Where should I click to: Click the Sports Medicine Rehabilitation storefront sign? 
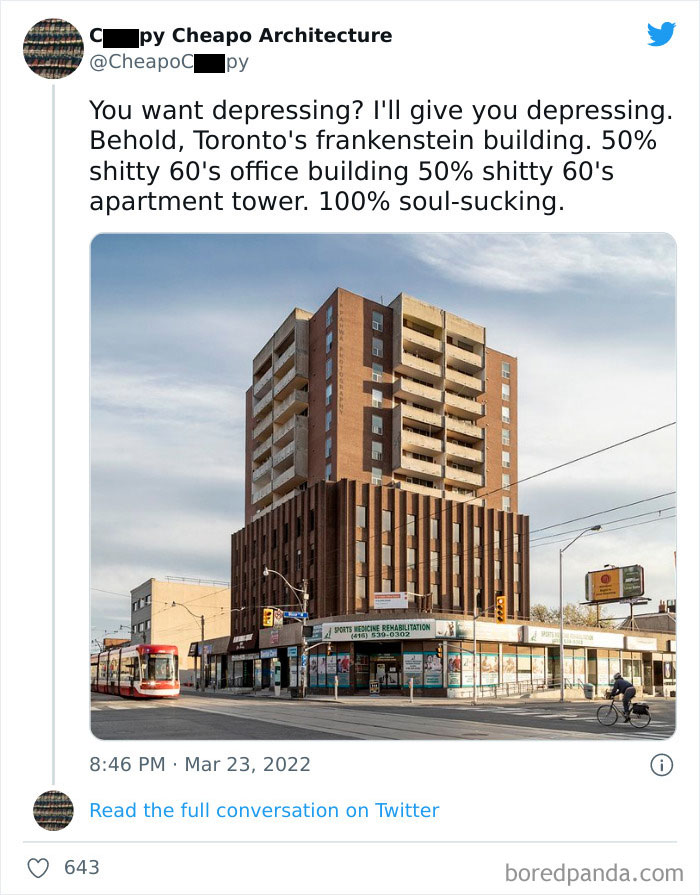(380, 626)
